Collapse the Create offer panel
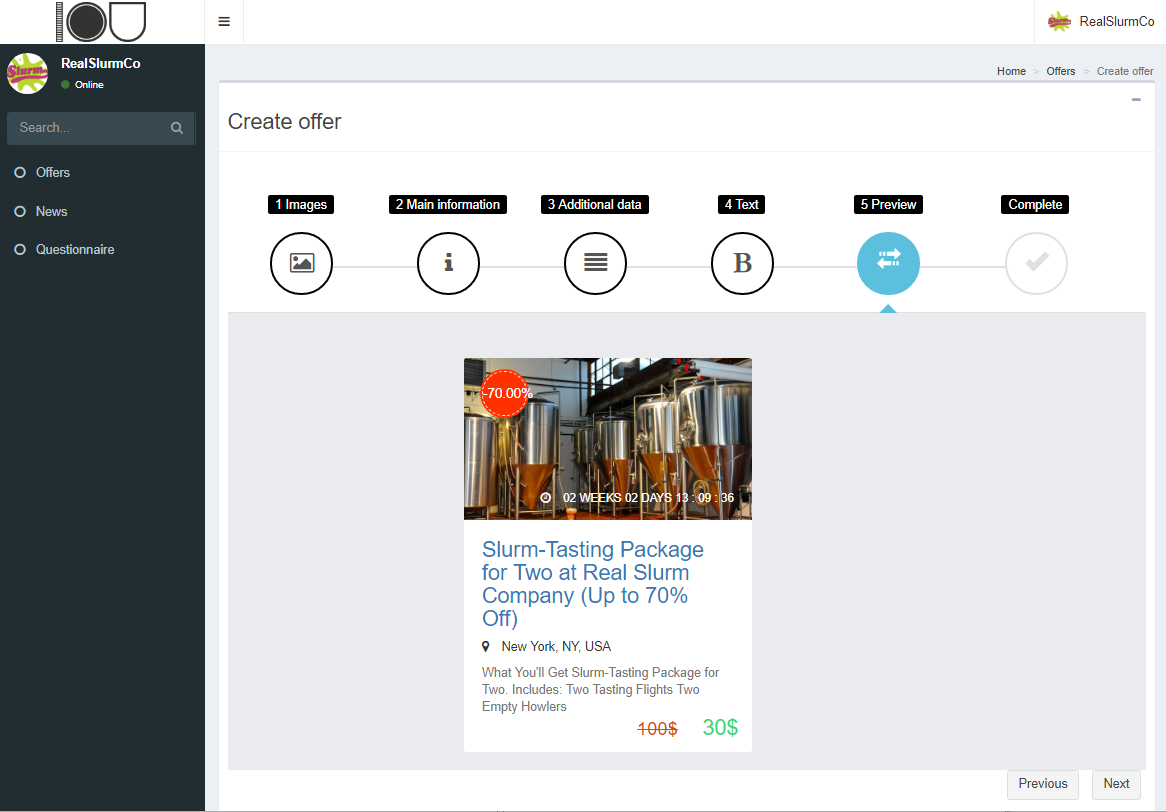Viewport: 1166px width, 812px height. click(1136, 100)
